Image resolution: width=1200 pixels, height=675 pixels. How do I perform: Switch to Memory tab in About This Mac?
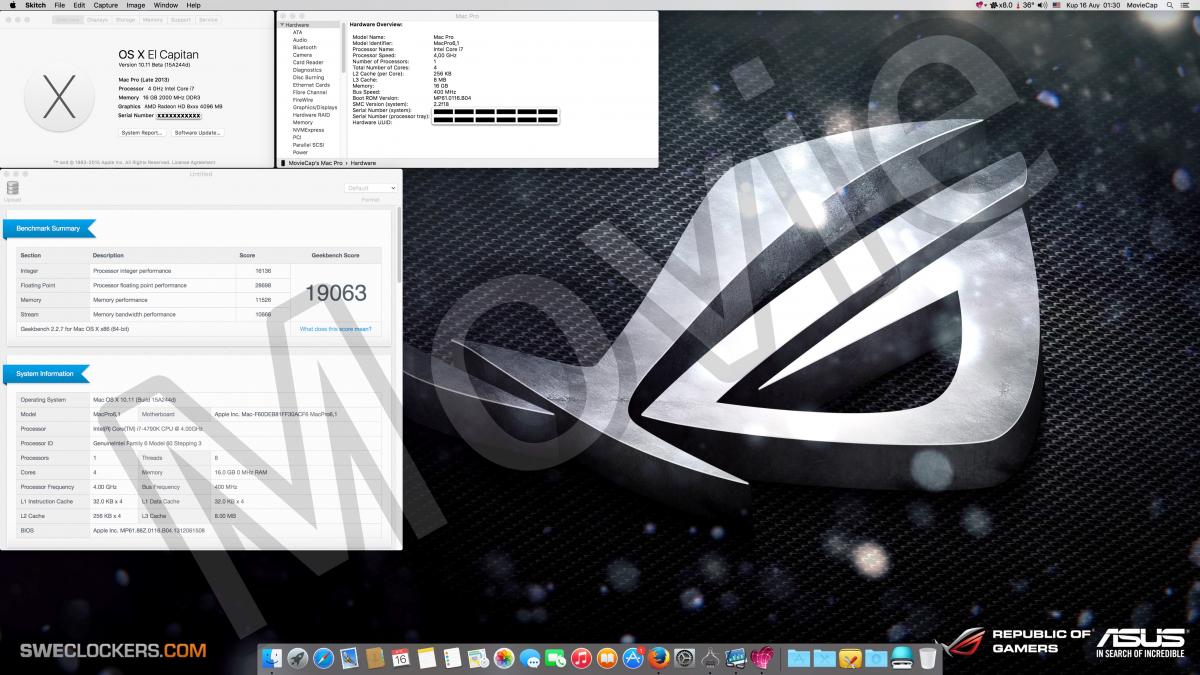(152, 19)
